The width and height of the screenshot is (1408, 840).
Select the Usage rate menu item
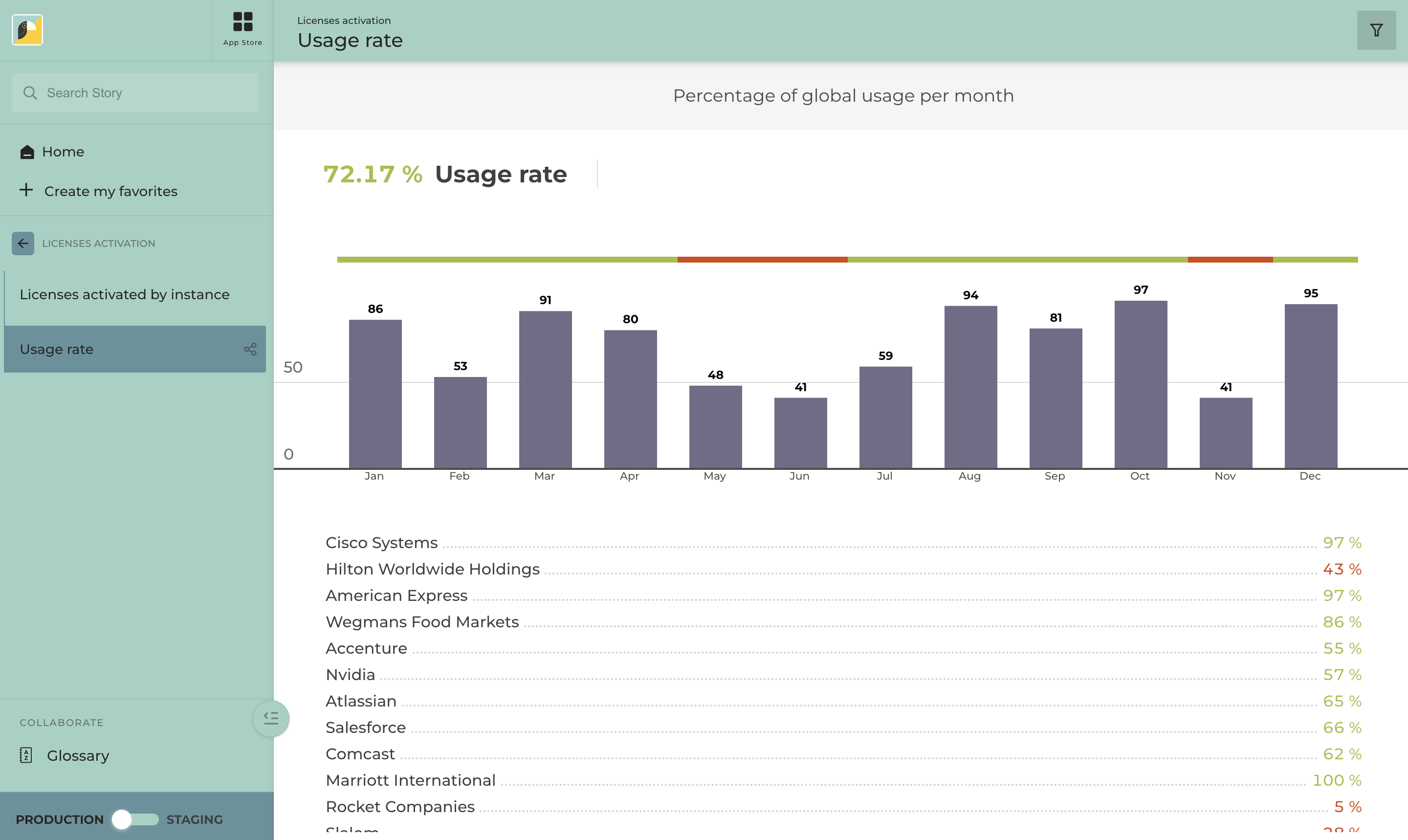coord(57,349)
